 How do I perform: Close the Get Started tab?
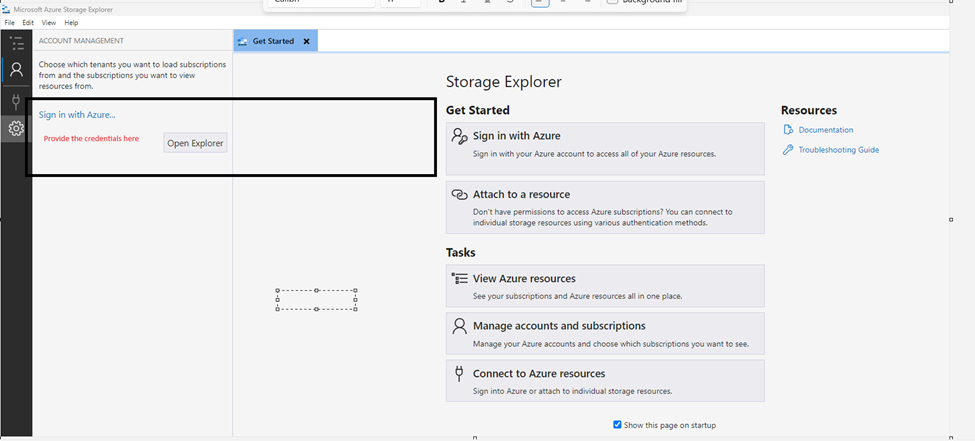coord(307,41)
